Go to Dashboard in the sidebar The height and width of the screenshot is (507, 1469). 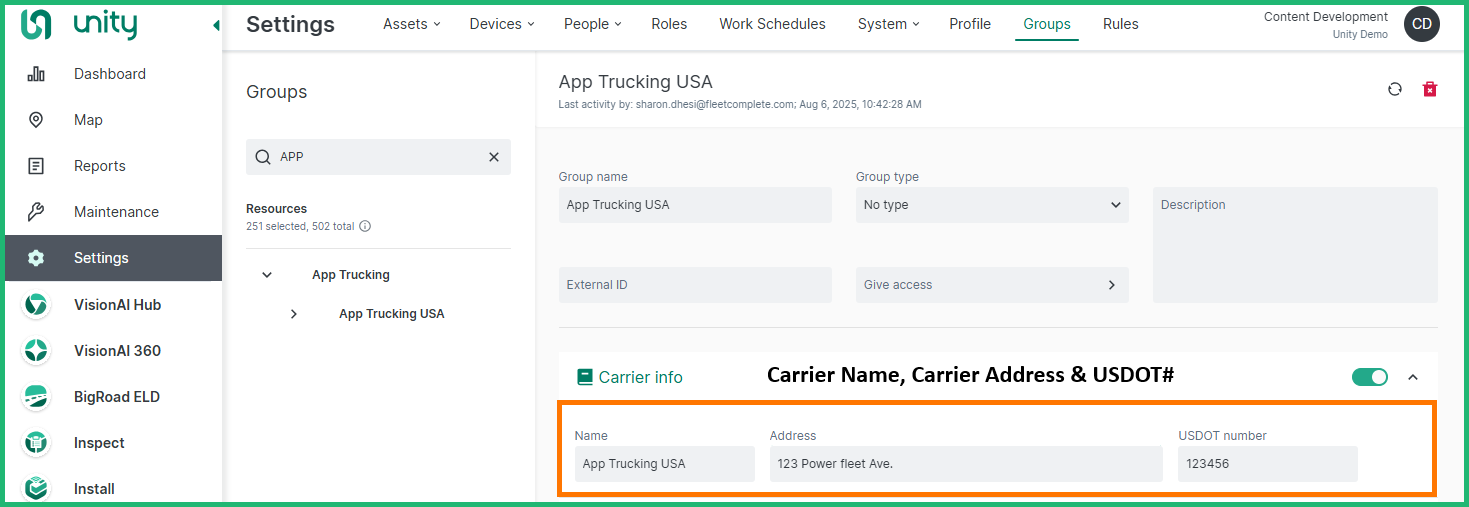pyautogui.click(x=109, y=74)
